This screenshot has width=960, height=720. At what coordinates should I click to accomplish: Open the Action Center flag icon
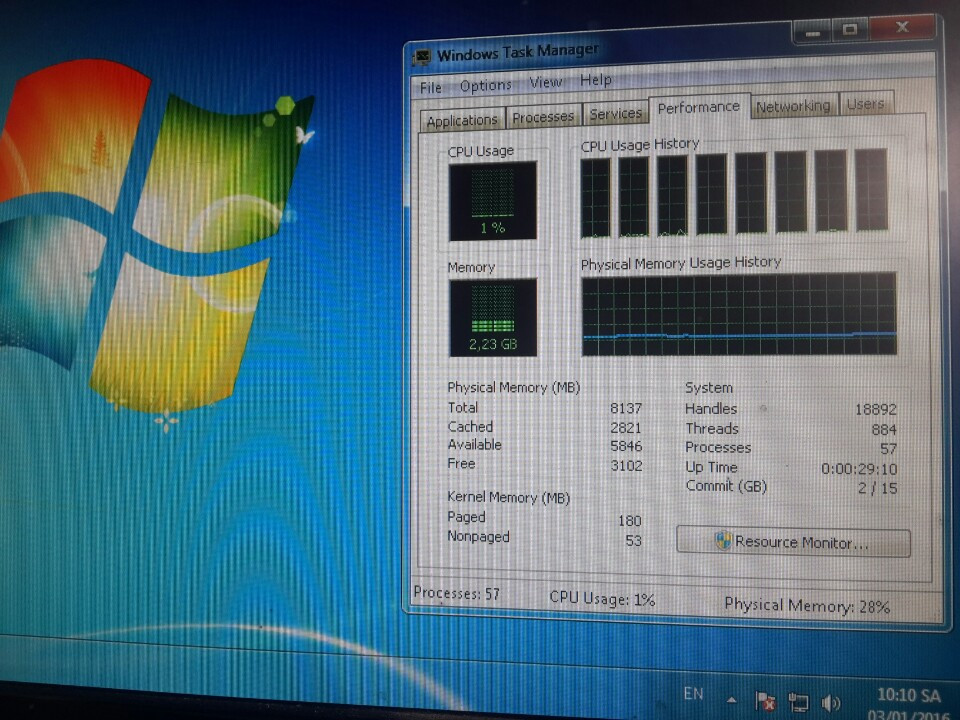tap(765, 701)
